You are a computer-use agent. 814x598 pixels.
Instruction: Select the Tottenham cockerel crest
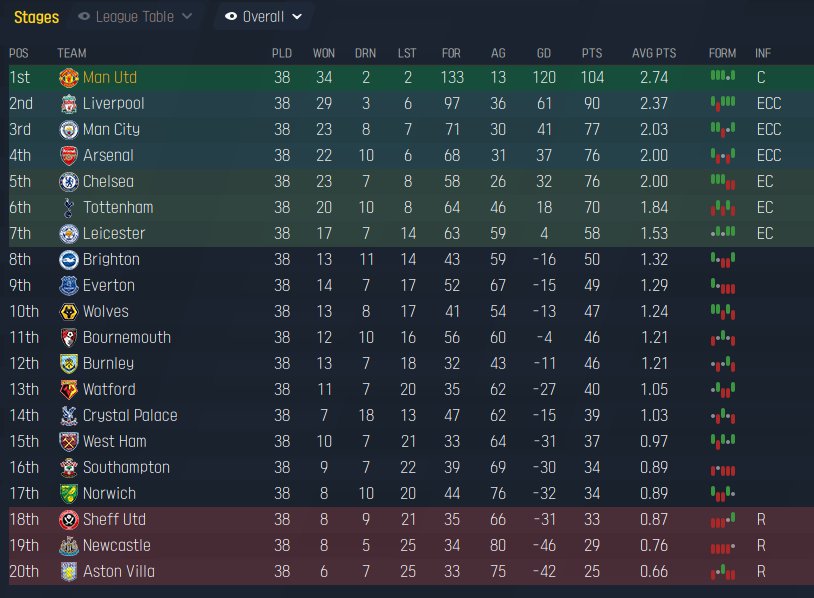coord(69,208)
